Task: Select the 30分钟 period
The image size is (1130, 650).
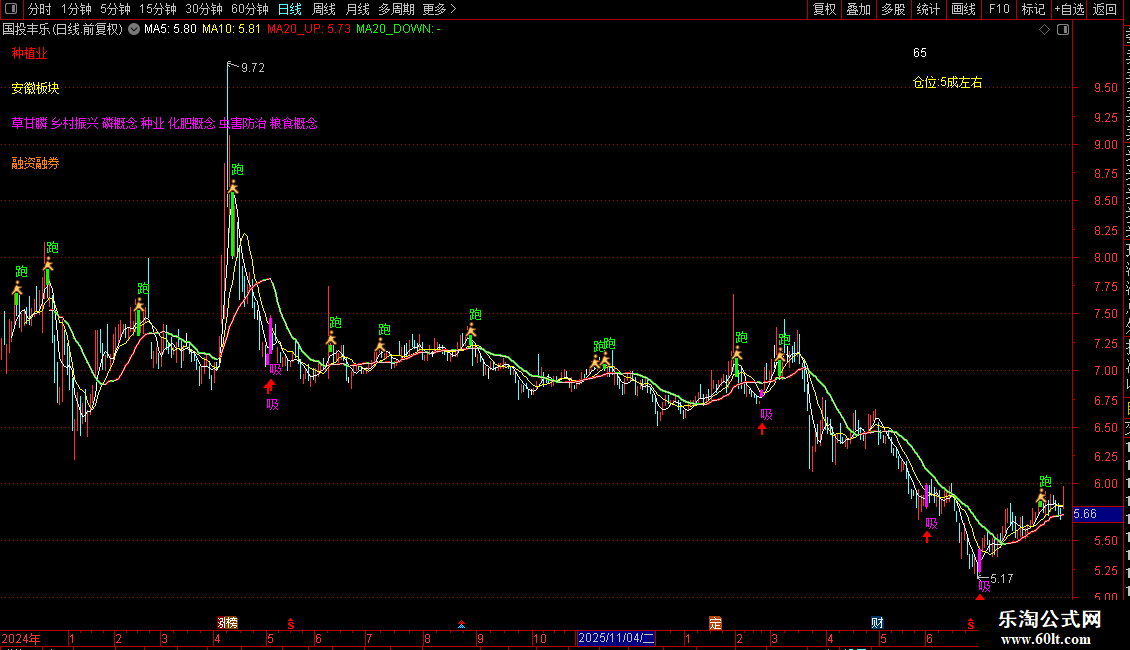Action: pyautogui.click(x=204, y=9)
